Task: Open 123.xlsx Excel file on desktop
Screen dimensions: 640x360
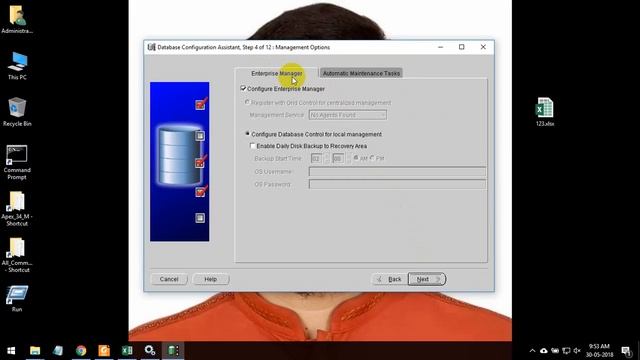Action: point(544,112)
